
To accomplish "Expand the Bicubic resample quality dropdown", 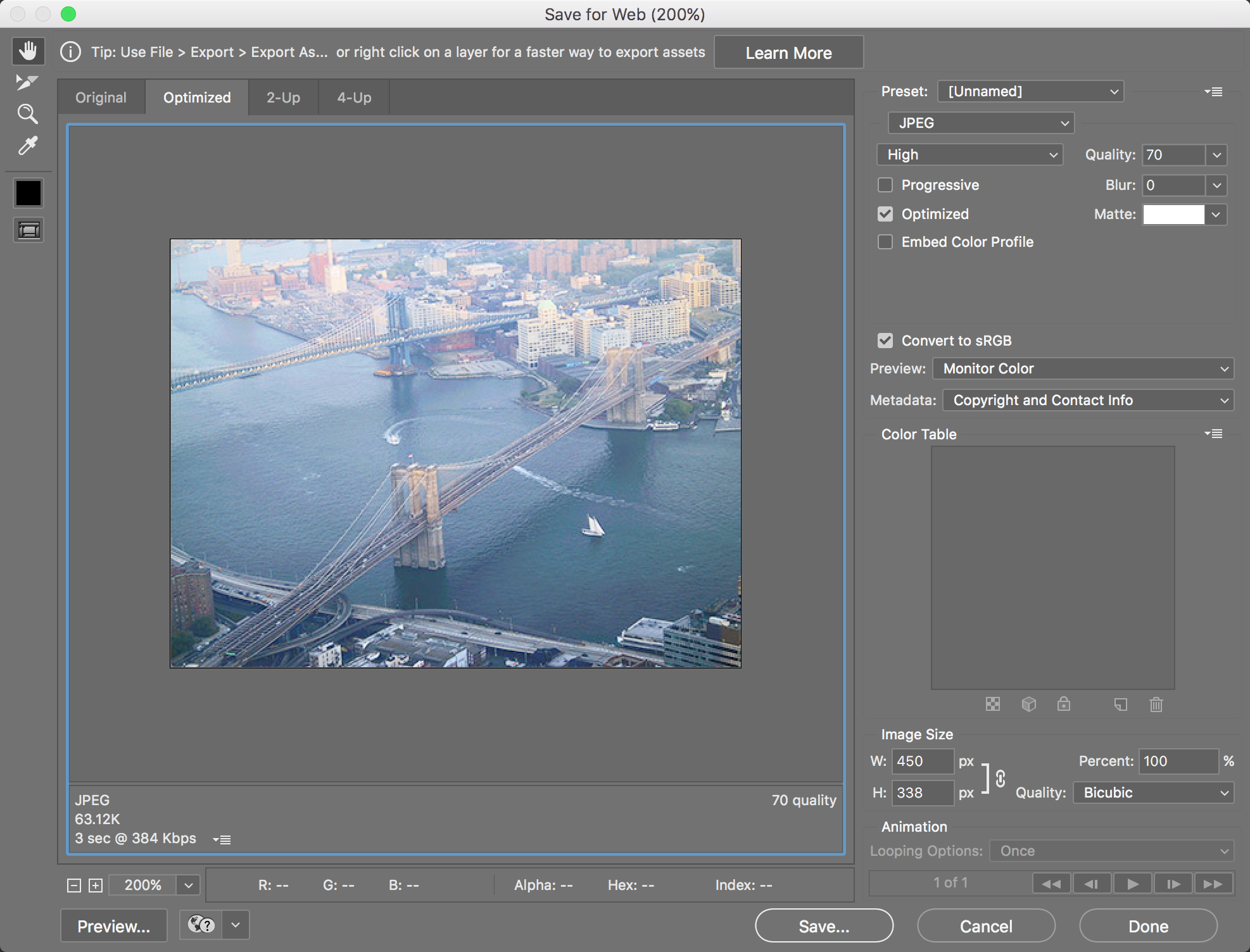I will tap(1153, 792).
